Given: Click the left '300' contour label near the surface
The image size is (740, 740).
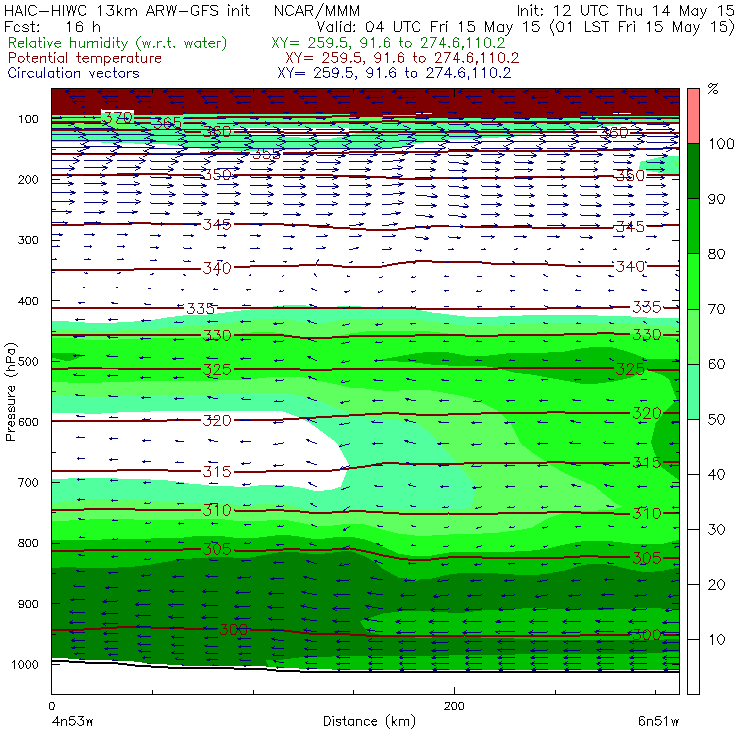Looking at the screenshot, I should [234, 629].
